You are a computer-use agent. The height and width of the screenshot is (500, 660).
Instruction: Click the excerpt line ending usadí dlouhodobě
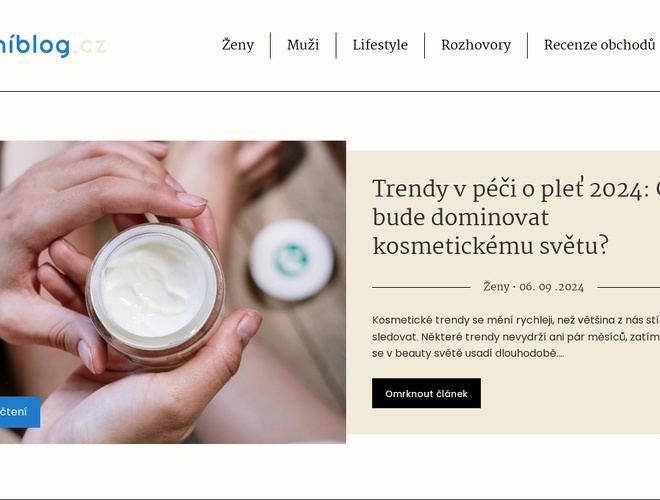(x=468, y=353)
